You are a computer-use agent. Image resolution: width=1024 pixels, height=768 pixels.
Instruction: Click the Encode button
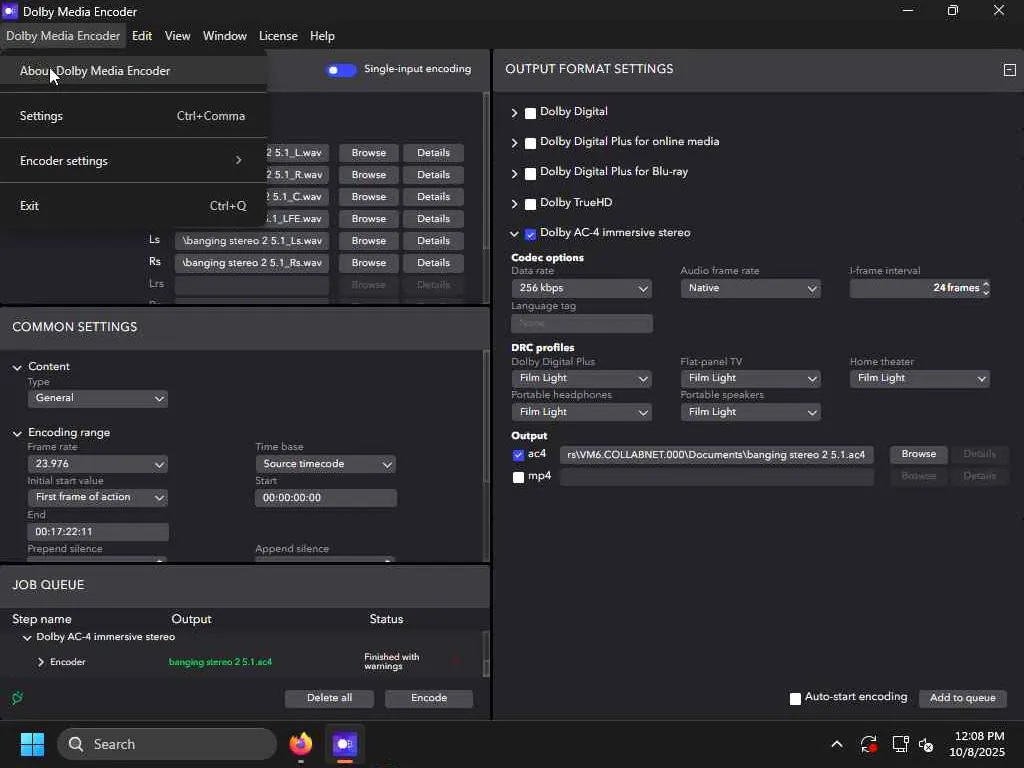428,698
